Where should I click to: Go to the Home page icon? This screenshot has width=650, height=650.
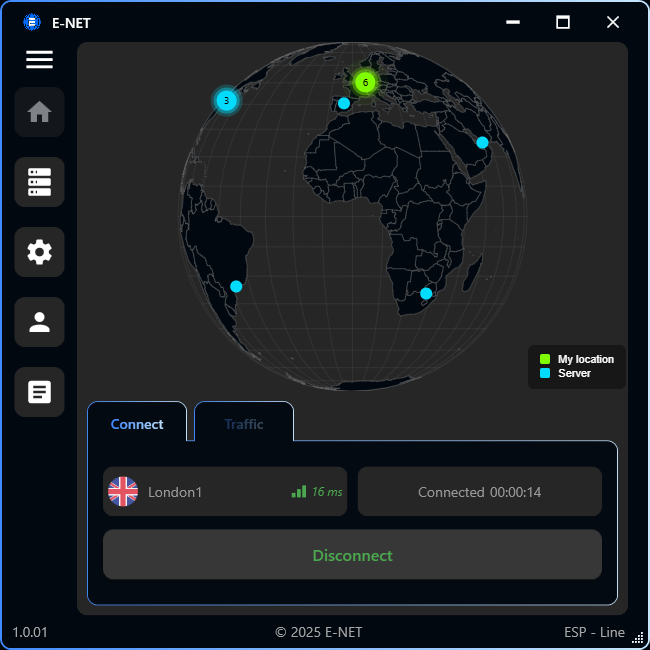tap(39, 112)
